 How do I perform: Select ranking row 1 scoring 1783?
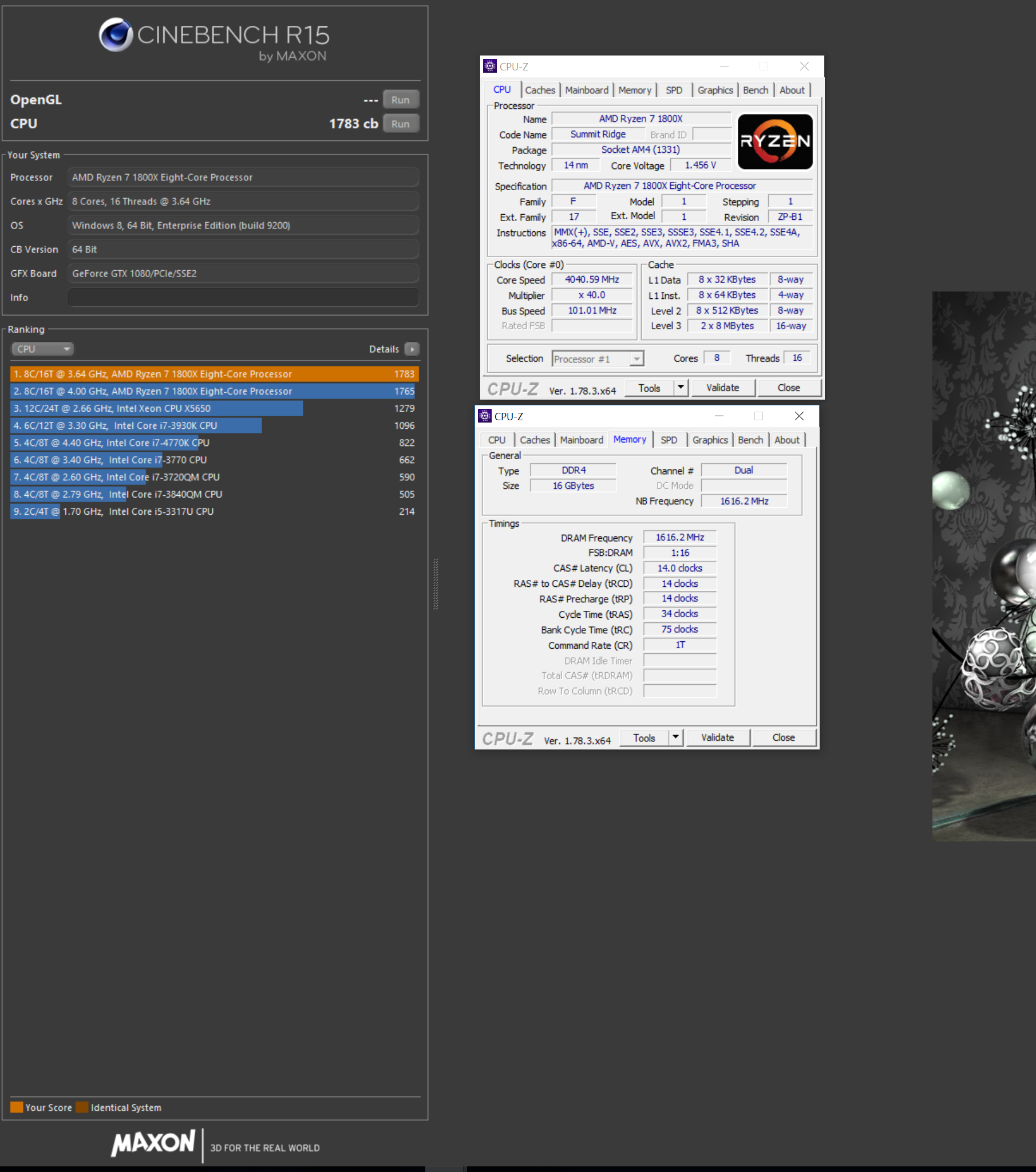click(215, 374)
